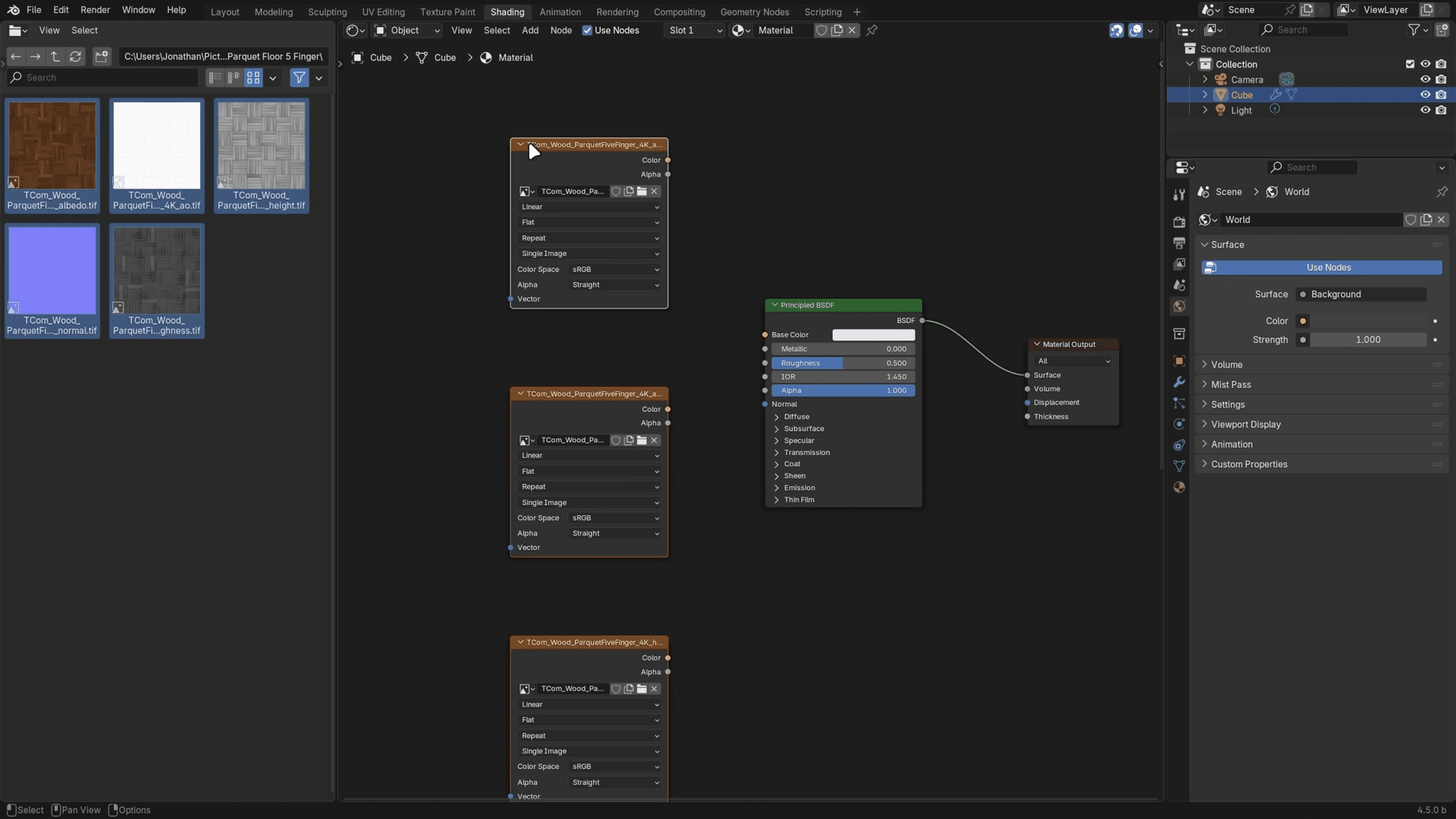Screen dimensions: 1456x819
Task: Collapse the Collection tree item
Action: pyautogui.click(x=1191, y=64)
